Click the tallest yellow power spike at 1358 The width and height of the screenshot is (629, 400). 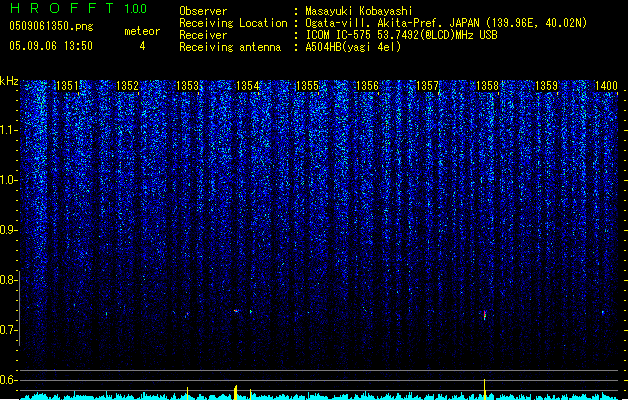click(485, 389)
